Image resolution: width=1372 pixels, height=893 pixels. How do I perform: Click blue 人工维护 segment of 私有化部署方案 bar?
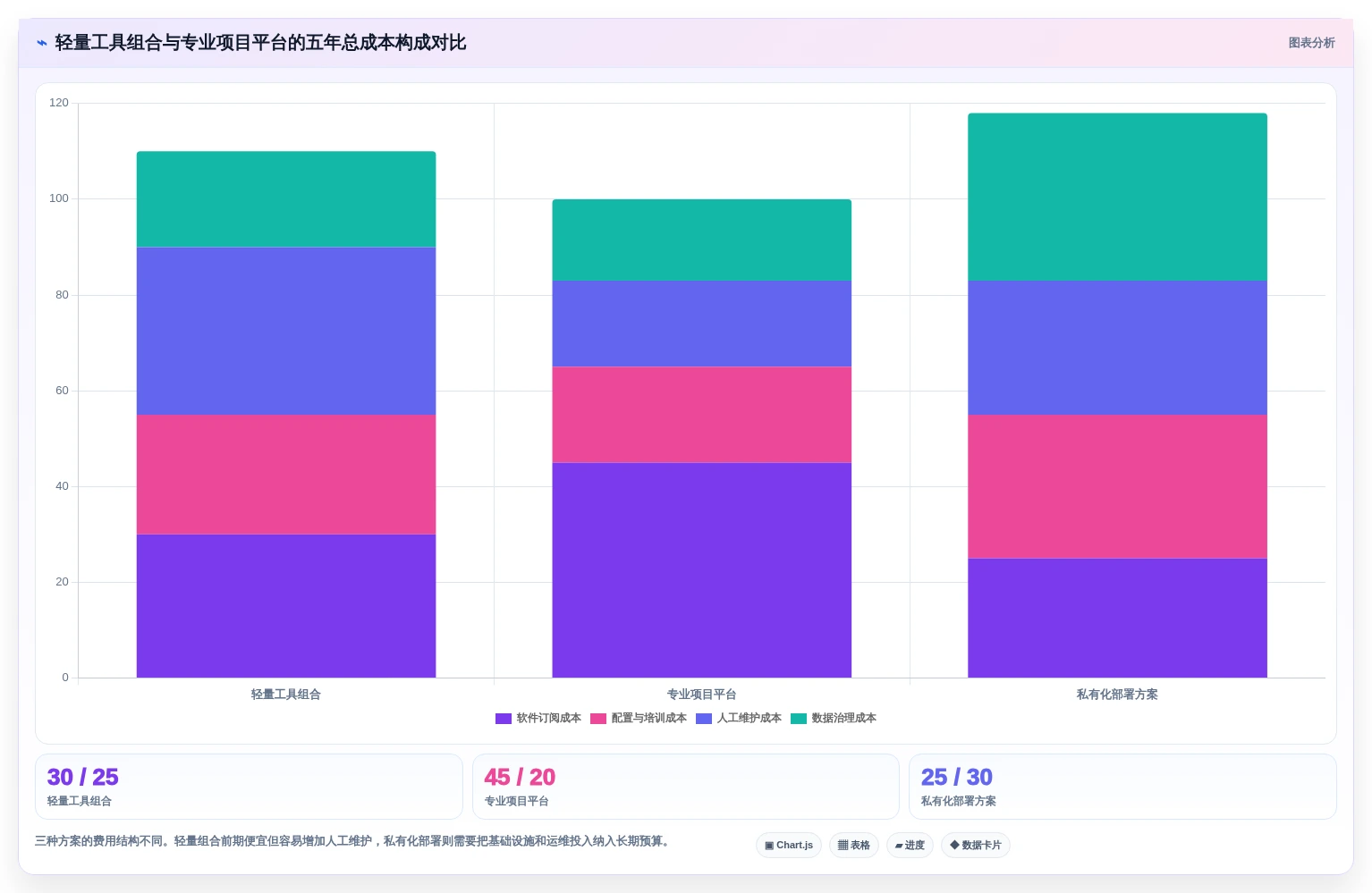[x=1117, y=348]
